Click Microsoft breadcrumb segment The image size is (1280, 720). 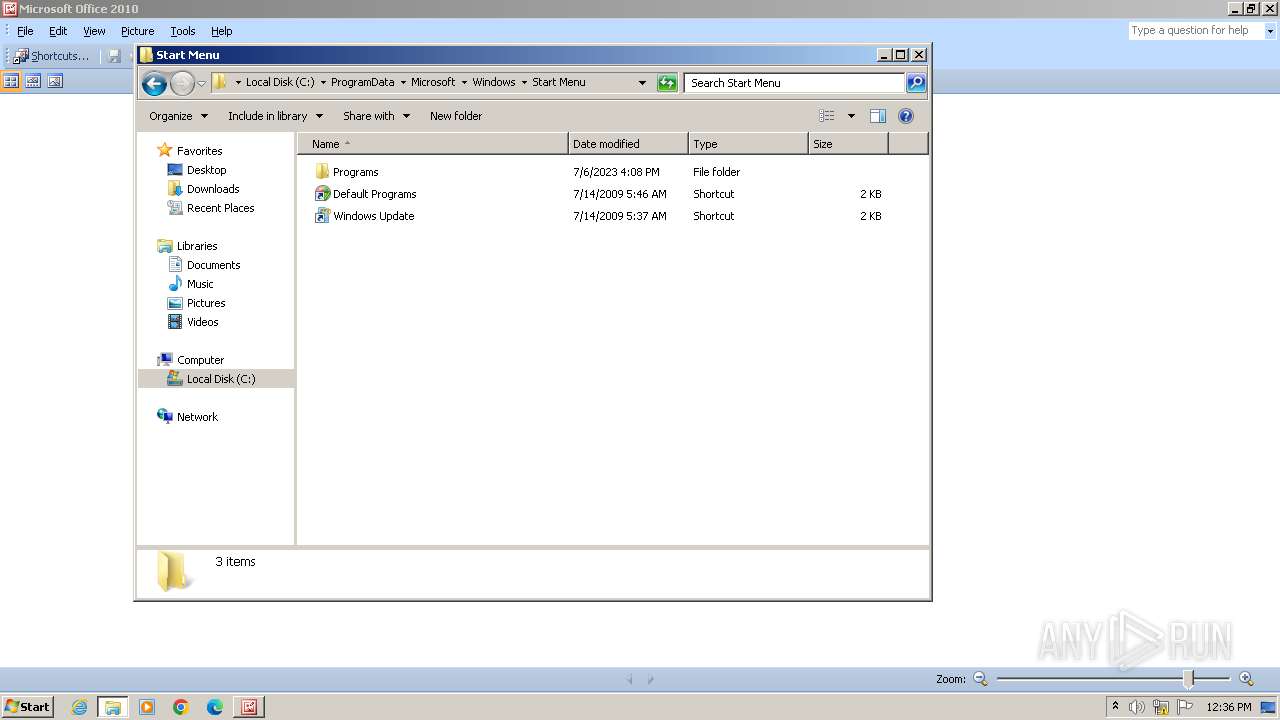(433, 82)
